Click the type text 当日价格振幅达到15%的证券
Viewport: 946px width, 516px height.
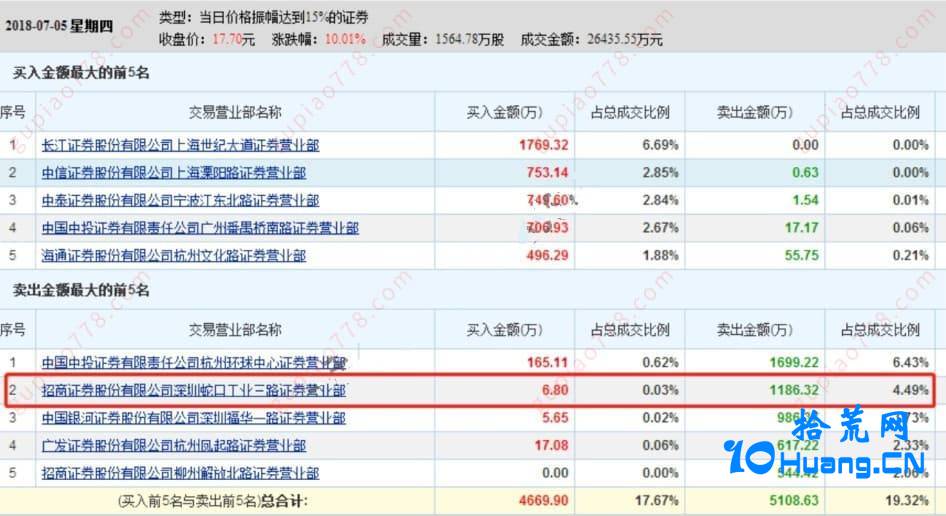[x=284, y=18]
